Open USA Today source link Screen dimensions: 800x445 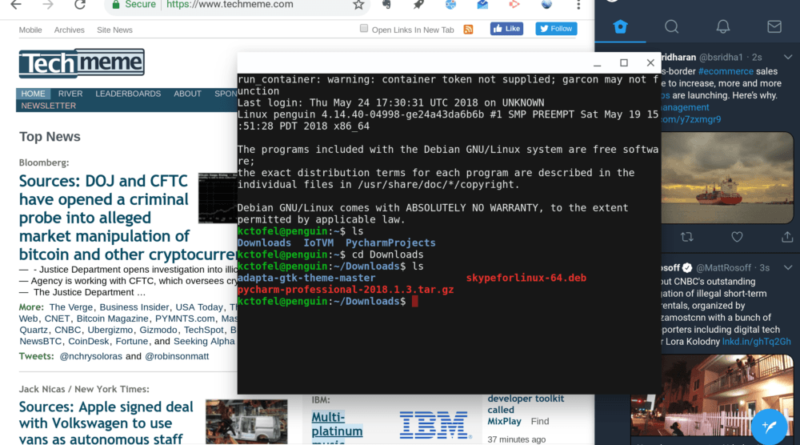tap(199, 307)
